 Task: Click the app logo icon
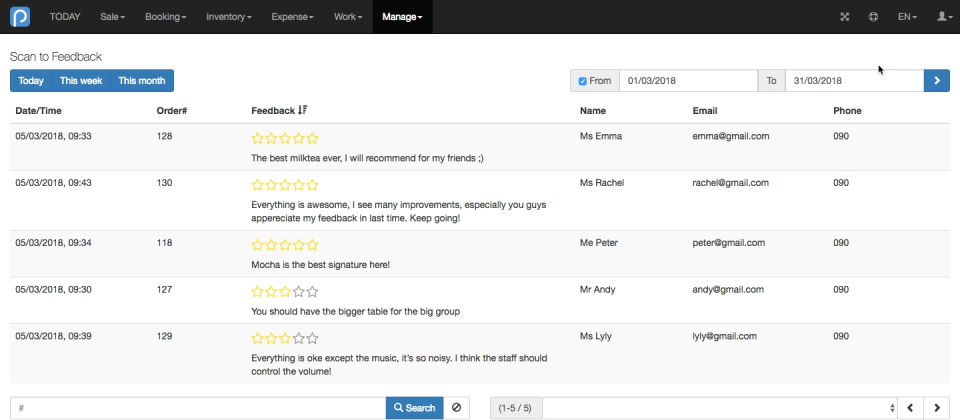click(x=20, y=17)
